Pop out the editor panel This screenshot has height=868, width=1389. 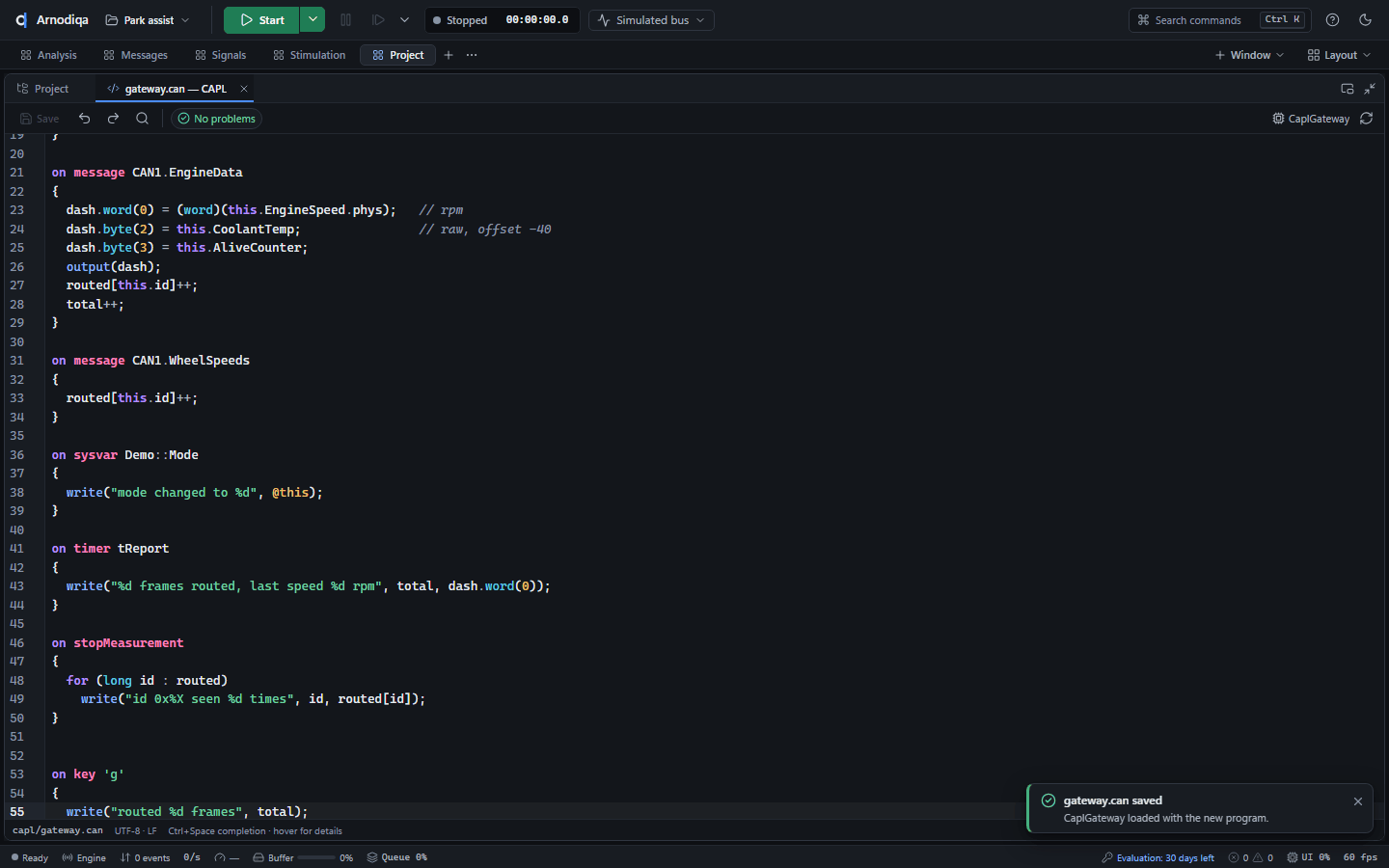point(1348,89)
